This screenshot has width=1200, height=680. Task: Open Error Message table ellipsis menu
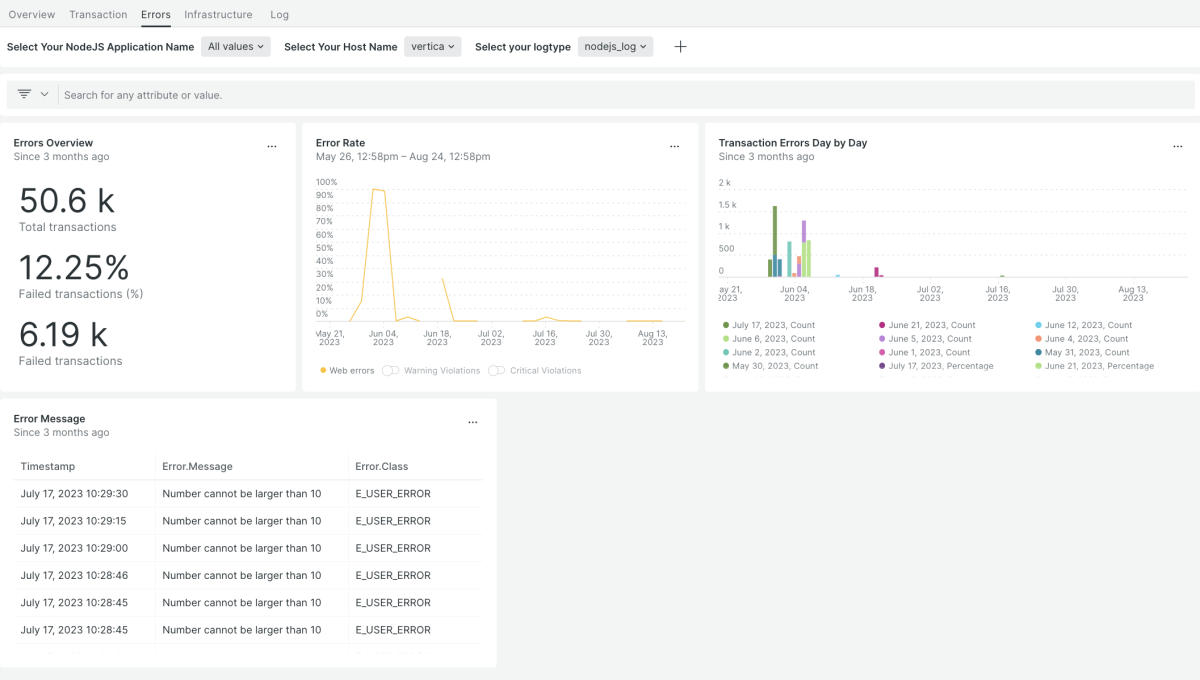pyautogui.click(x=473, y=423)
